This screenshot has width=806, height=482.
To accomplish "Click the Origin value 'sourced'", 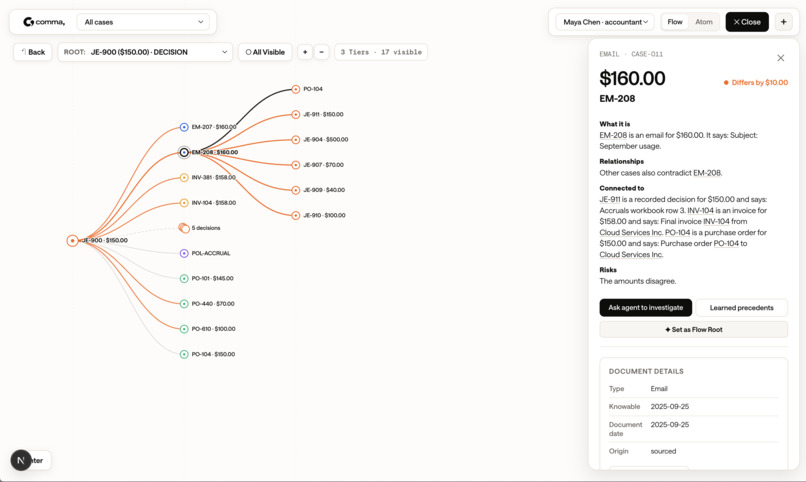I will (x=663, y=451).
